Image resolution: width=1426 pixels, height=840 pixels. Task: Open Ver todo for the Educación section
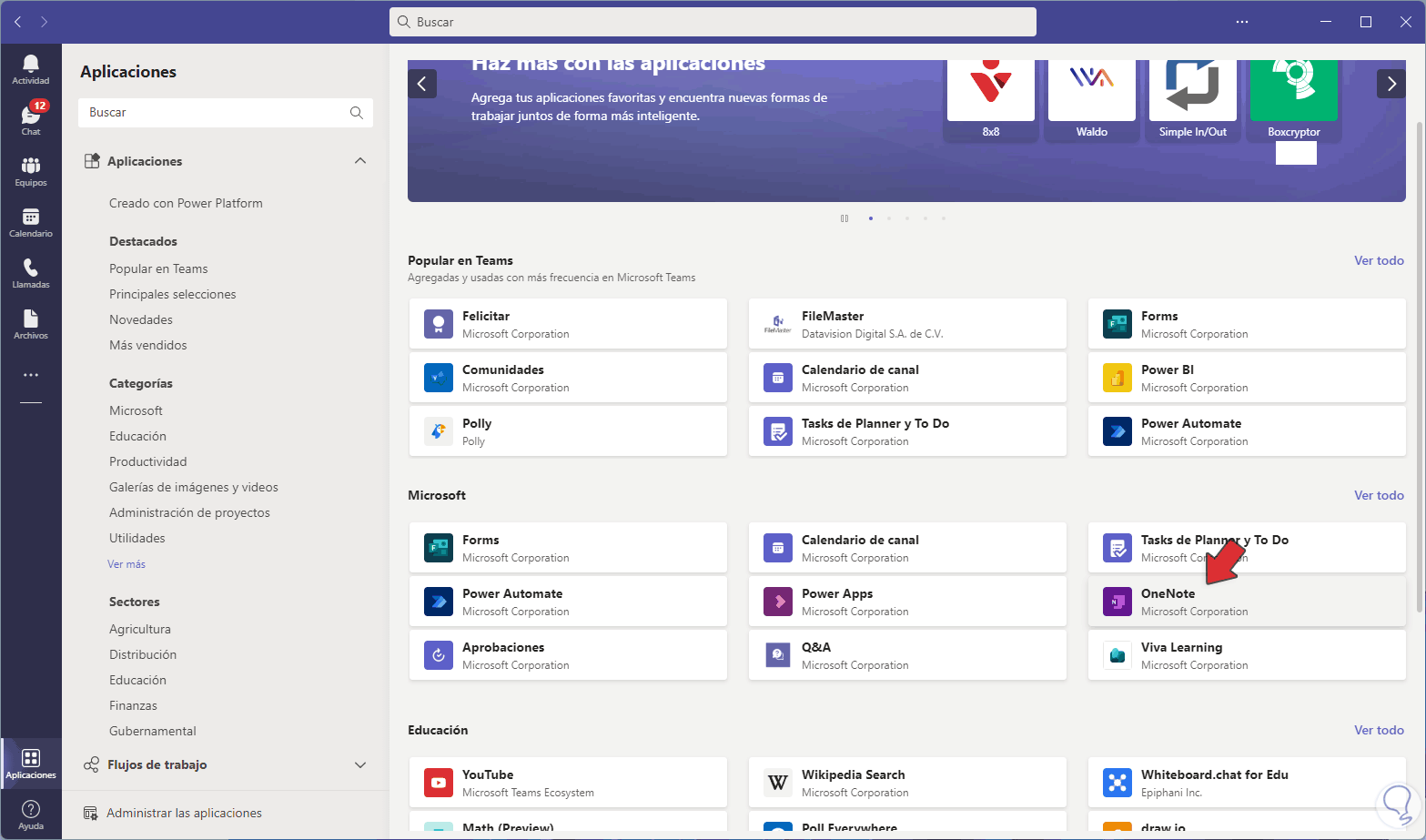pos(1379,730)
